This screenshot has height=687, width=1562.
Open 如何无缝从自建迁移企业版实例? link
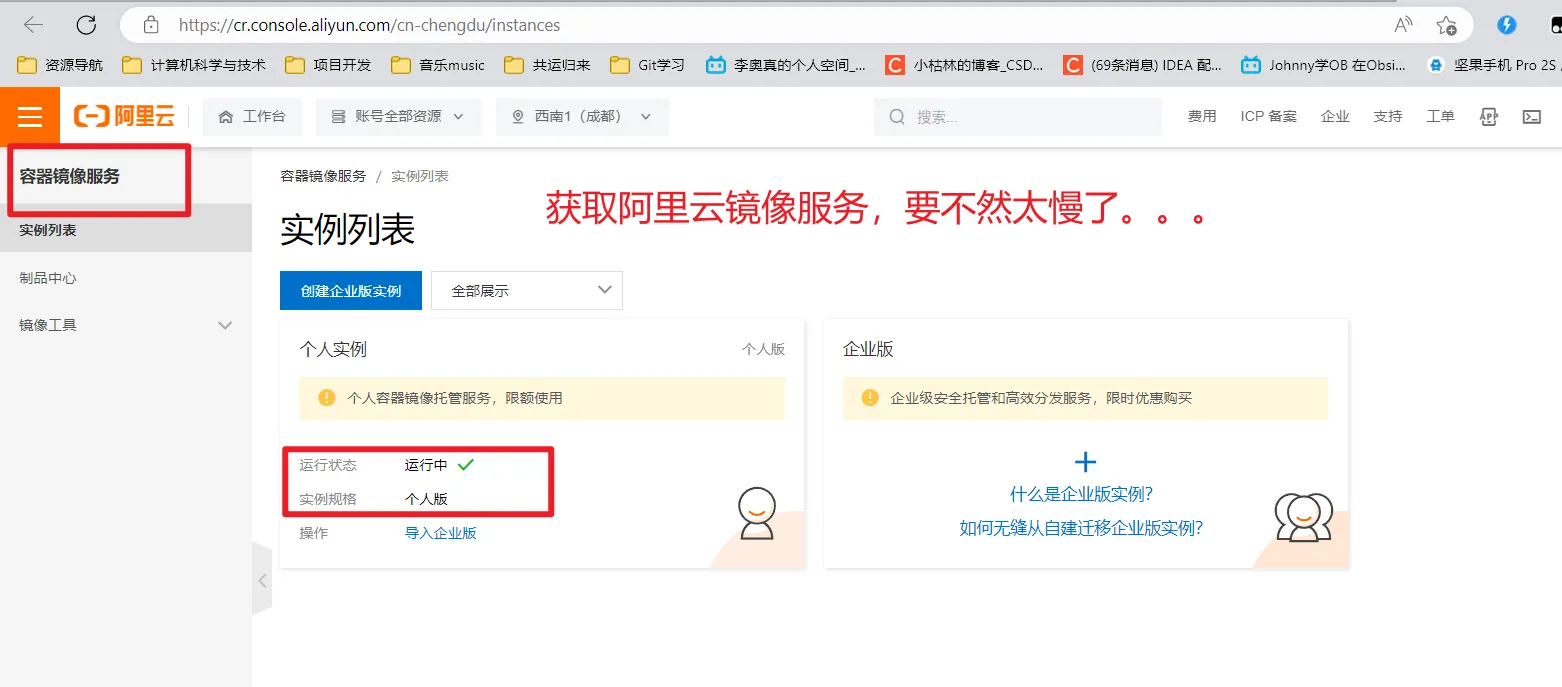tap(1081, 528)
